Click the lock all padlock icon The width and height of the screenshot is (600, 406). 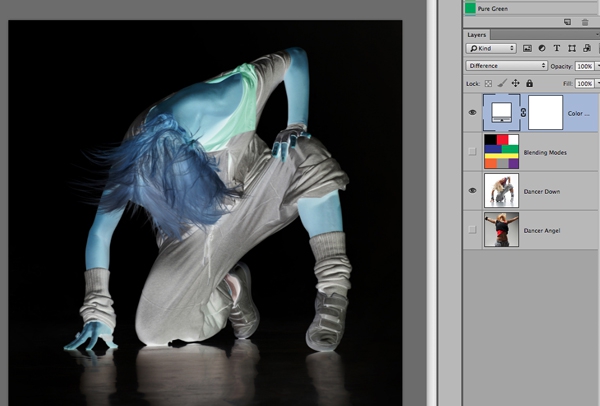click(x=529, y=83)
